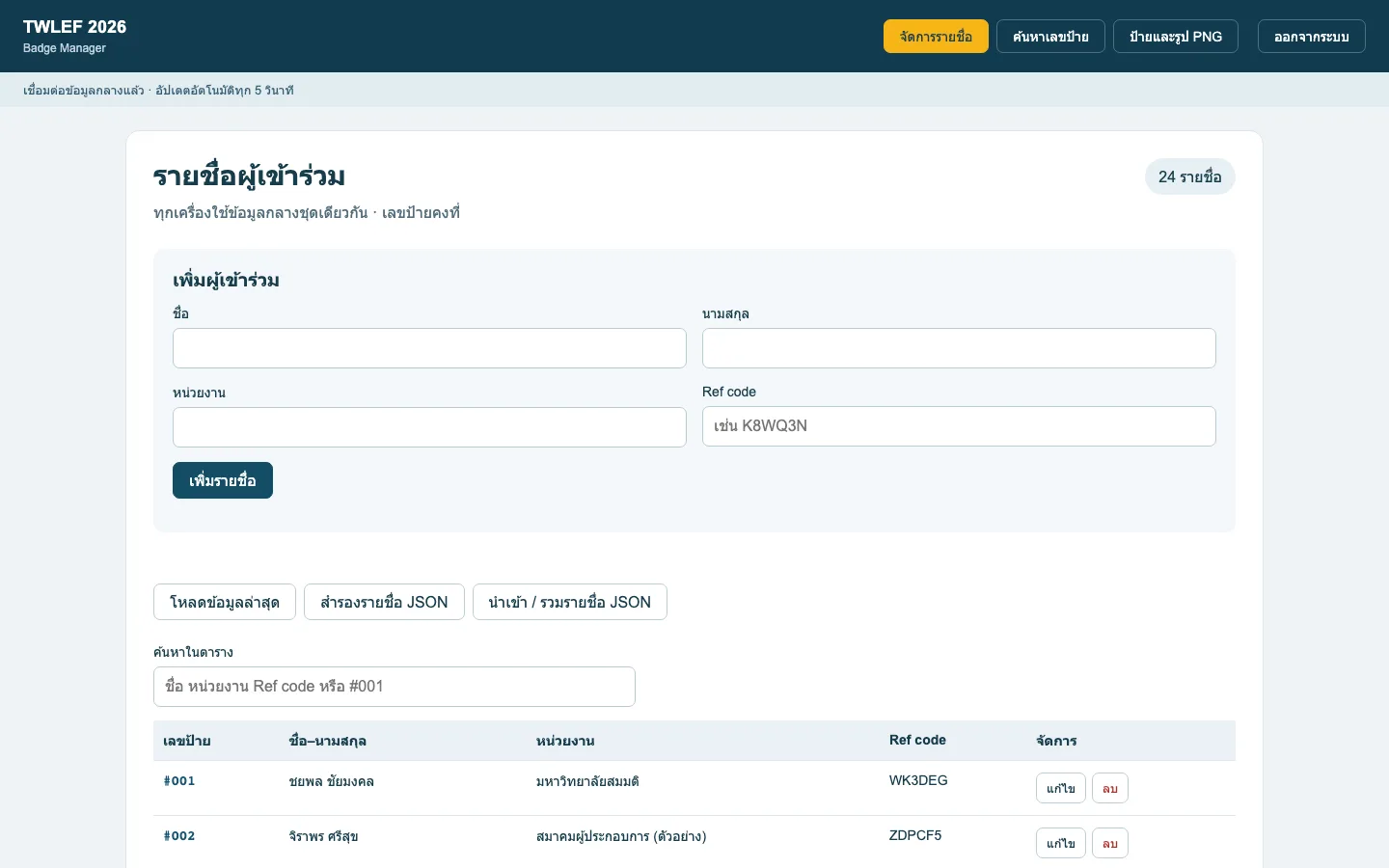Focus the ชื่อ first name field
This screenshot has height=868, width=1389.
(429, 348)
